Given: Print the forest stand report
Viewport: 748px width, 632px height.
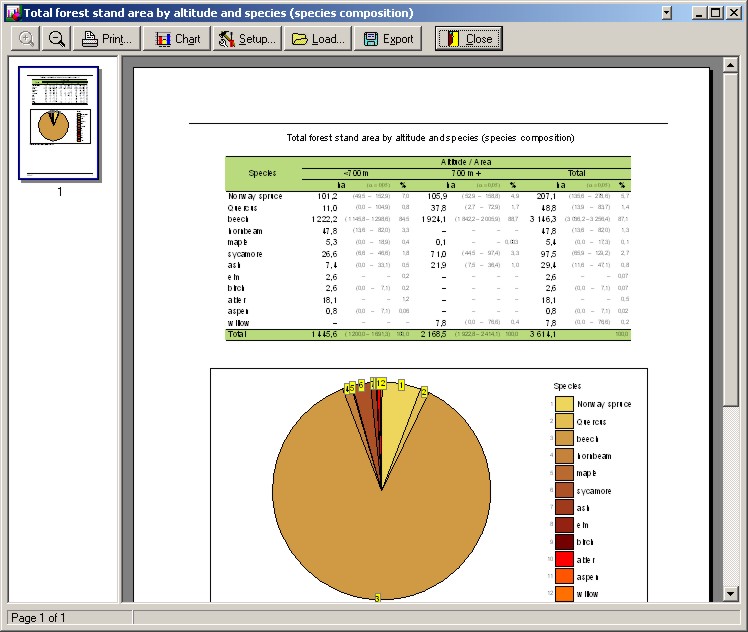Looking at the screenshot, I should 107,39.
